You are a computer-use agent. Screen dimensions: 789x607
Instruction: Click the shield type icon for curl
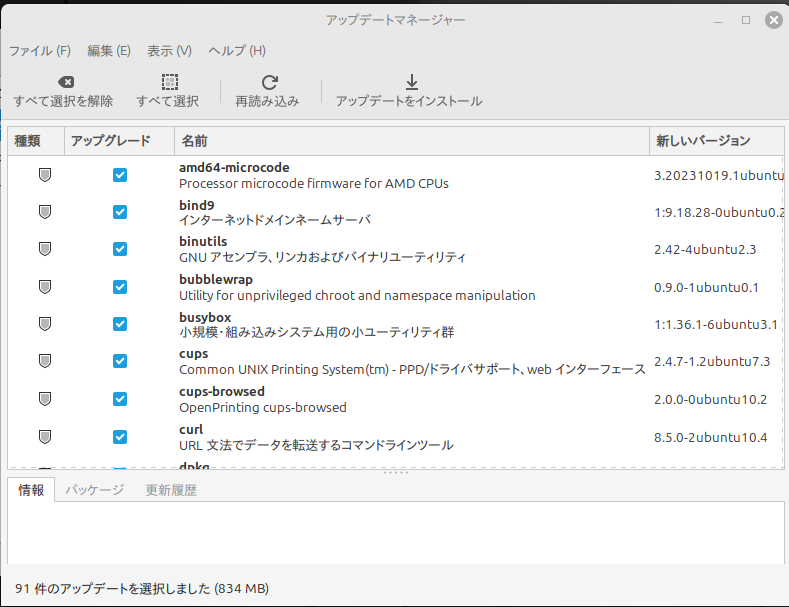coord(44,437)
